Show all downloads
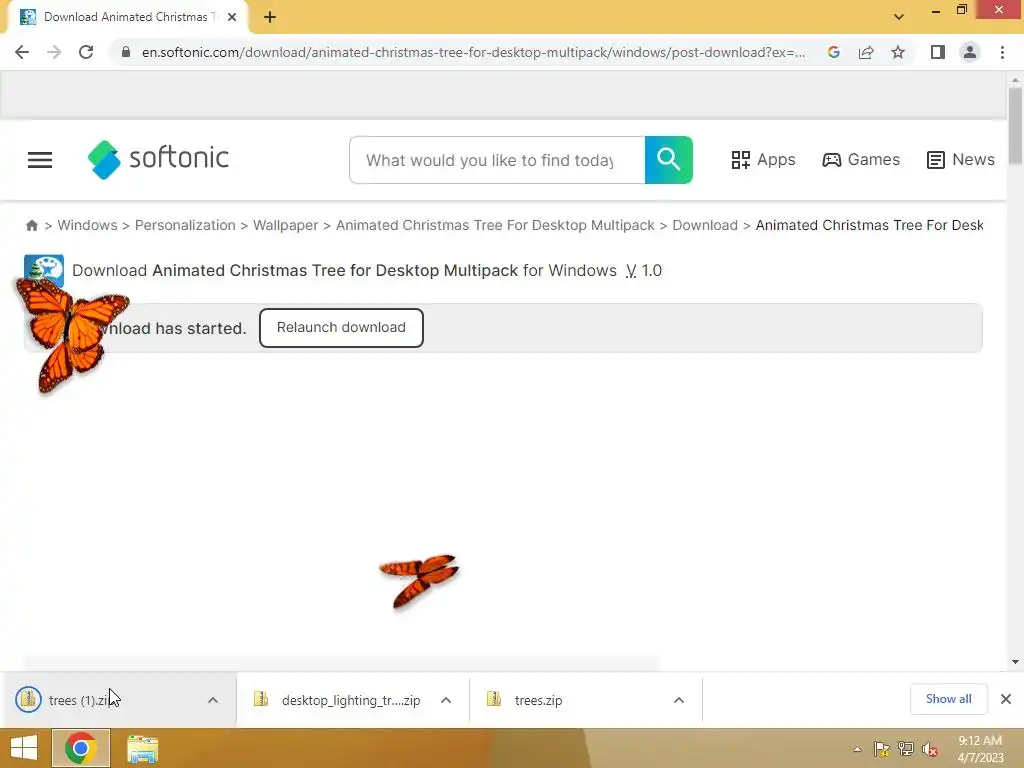The height and width of the screenshot is (768, 1024). pos(948,699)
